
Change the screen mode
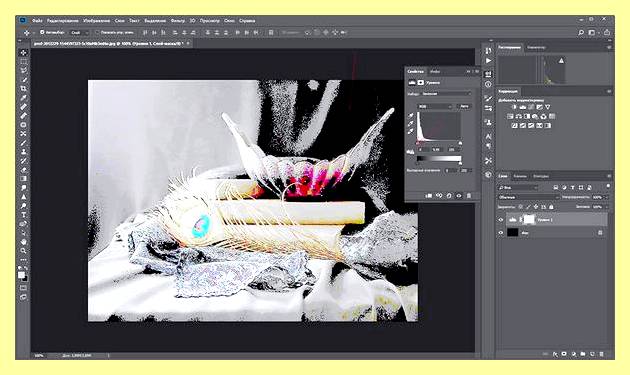point(24,297)
